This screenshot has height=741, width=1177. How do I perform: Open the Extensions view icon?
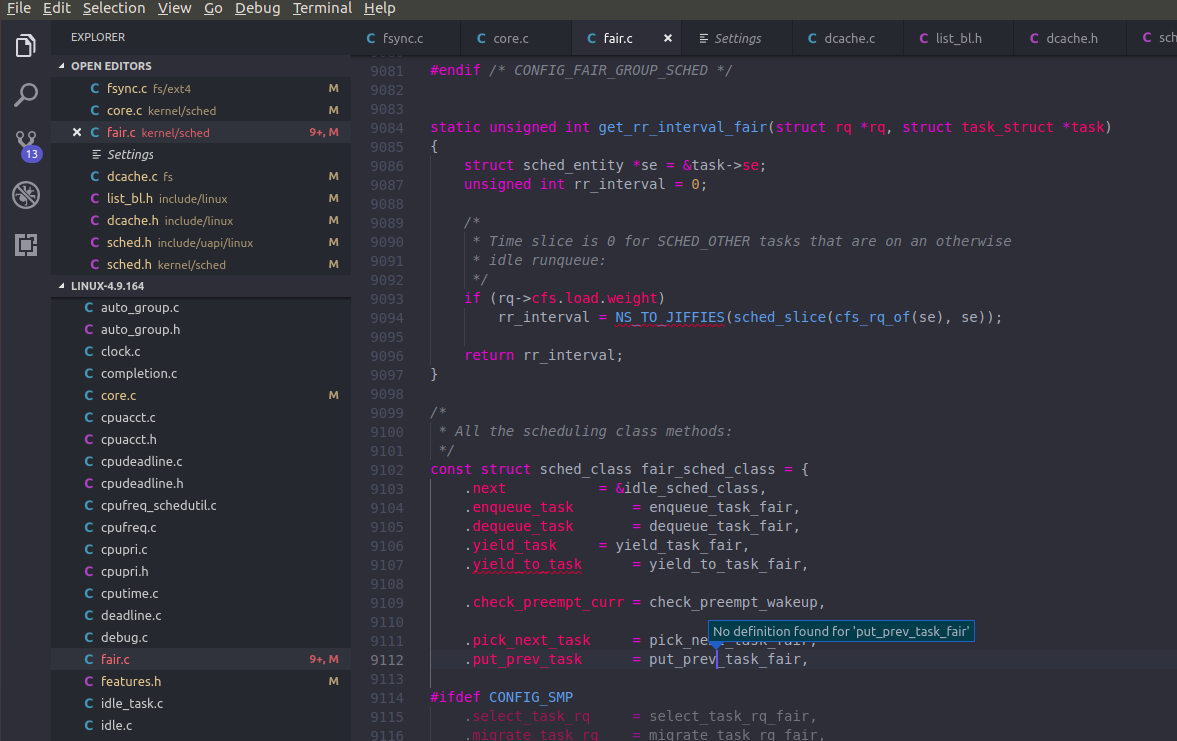(25, 245)
